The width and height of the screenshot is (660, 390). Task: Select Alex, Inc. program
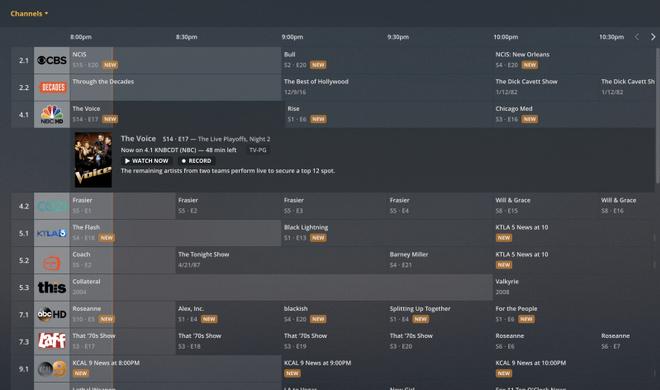tap(228, 315)
